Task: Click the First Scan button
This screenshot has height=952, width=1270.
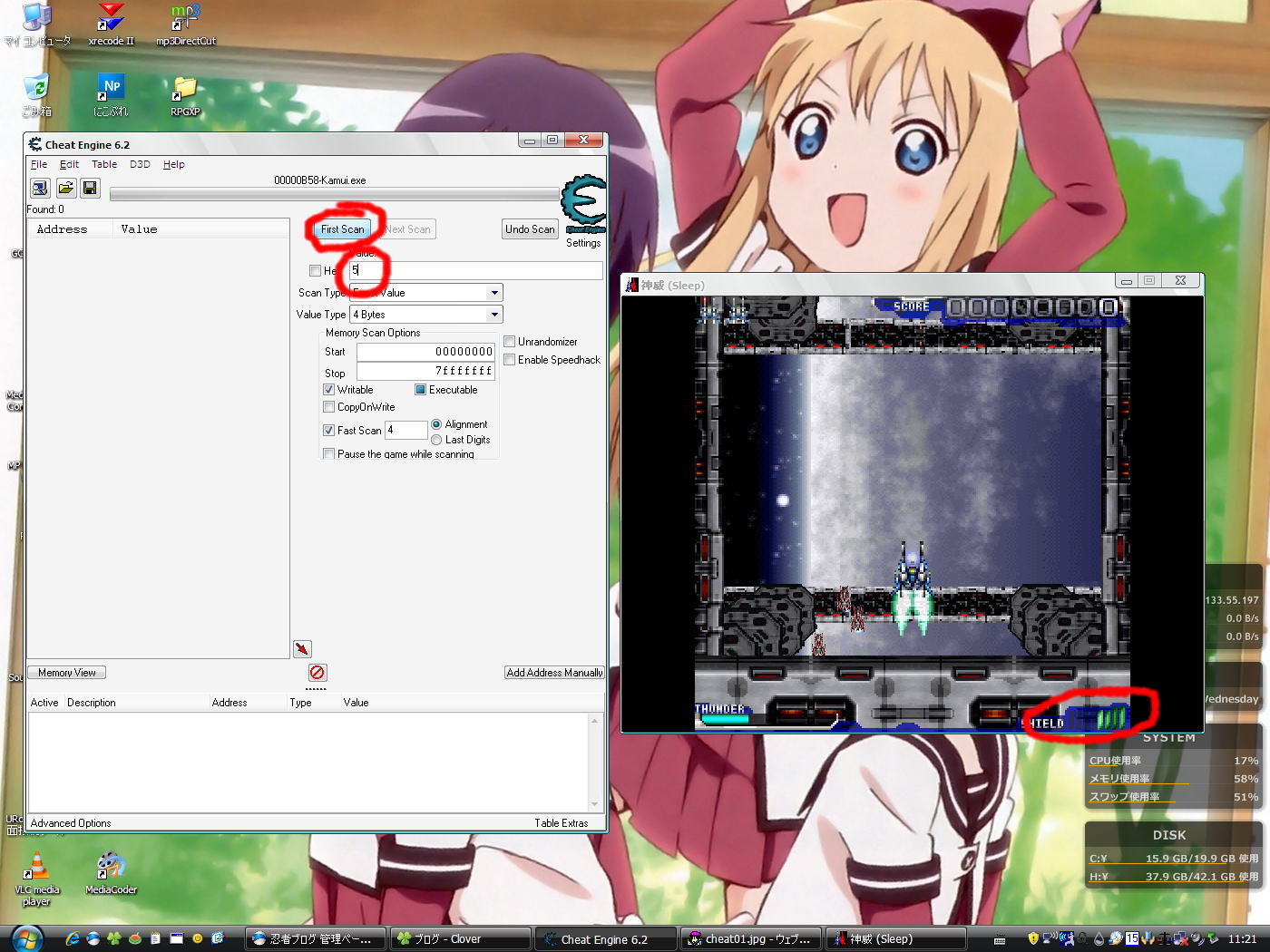Action: [342, 229]
